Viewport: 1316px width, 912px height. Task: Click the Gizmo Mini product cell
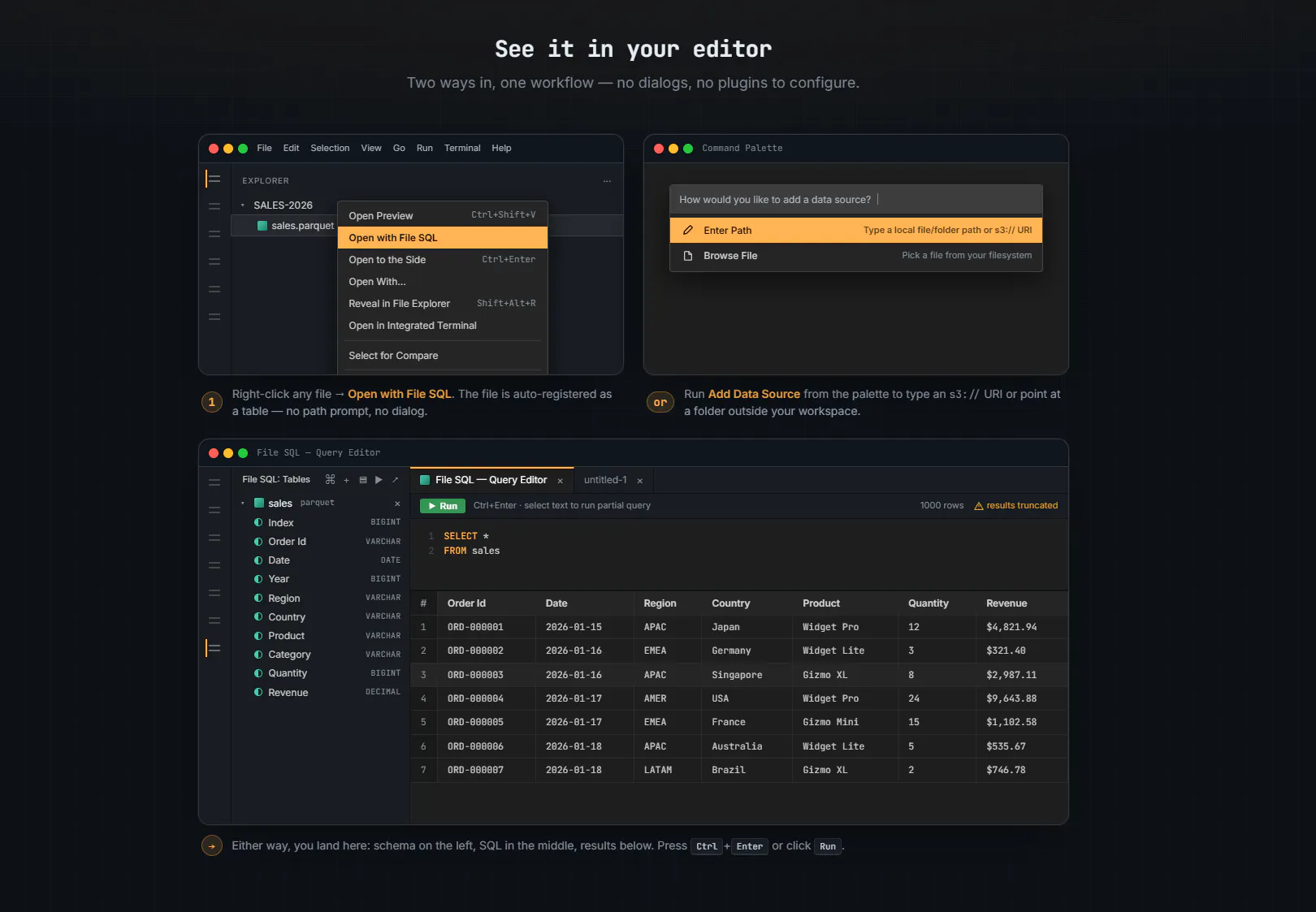click(845, 722)
